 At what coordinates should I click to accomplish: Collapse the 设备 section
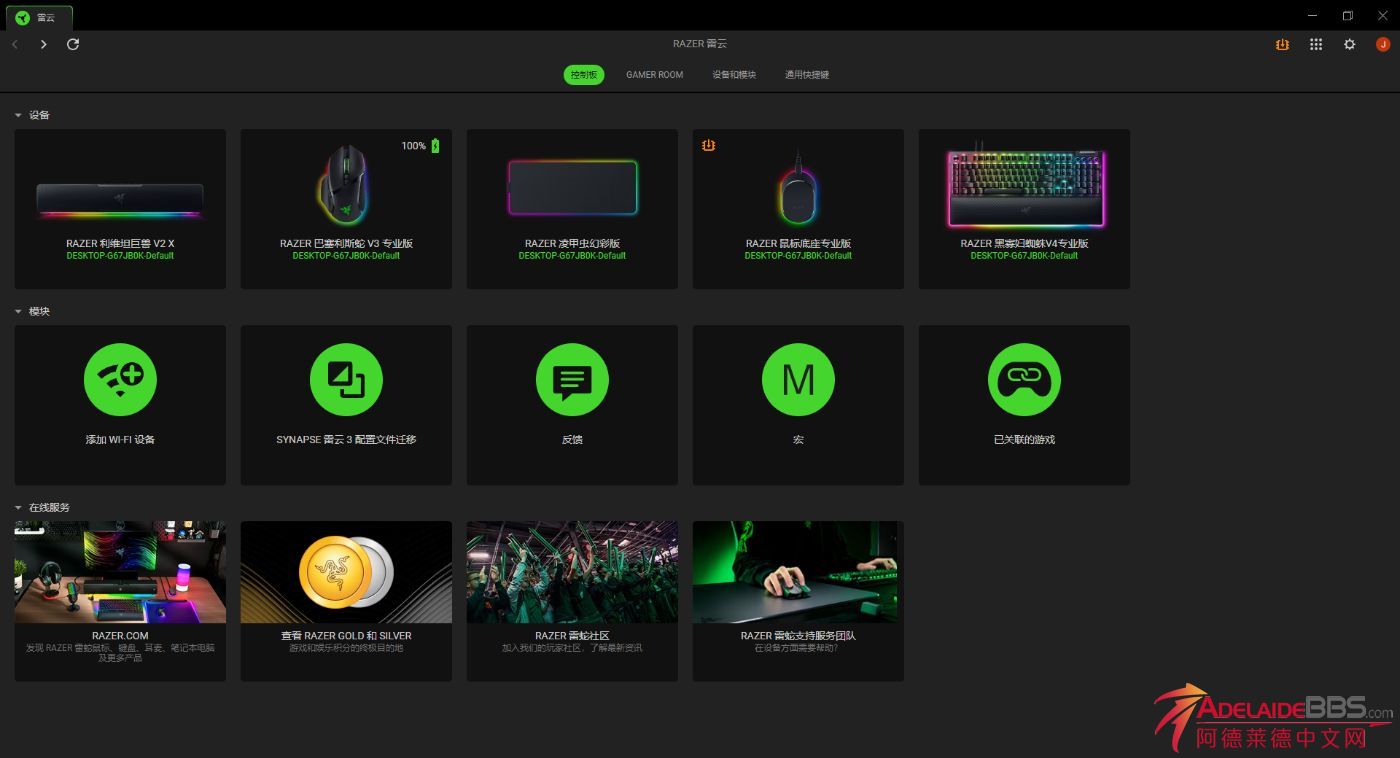pos(18,115)
